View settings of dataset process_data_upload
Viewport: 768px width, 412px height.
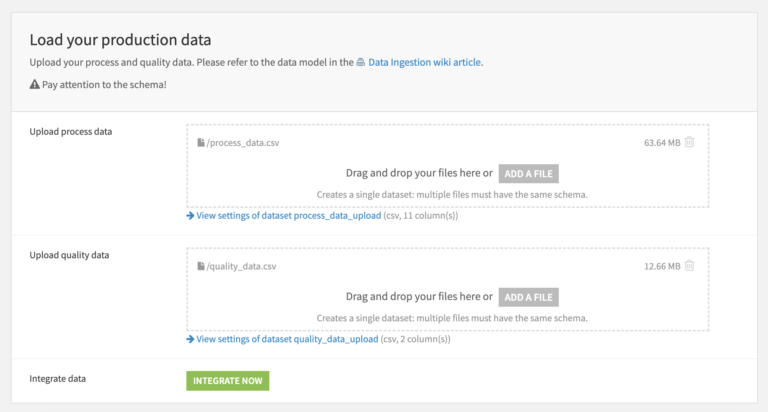point(288,216)
